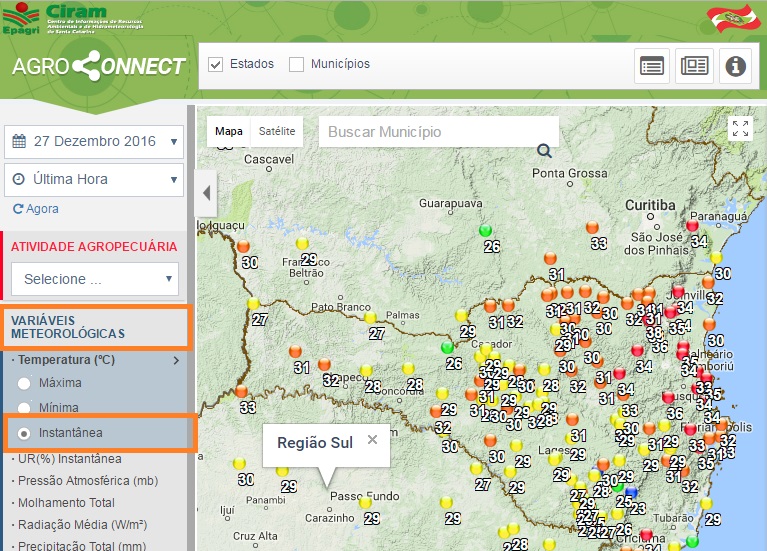Open the Última Hora time dropdown
767x551 pixels.
(94, 179)
